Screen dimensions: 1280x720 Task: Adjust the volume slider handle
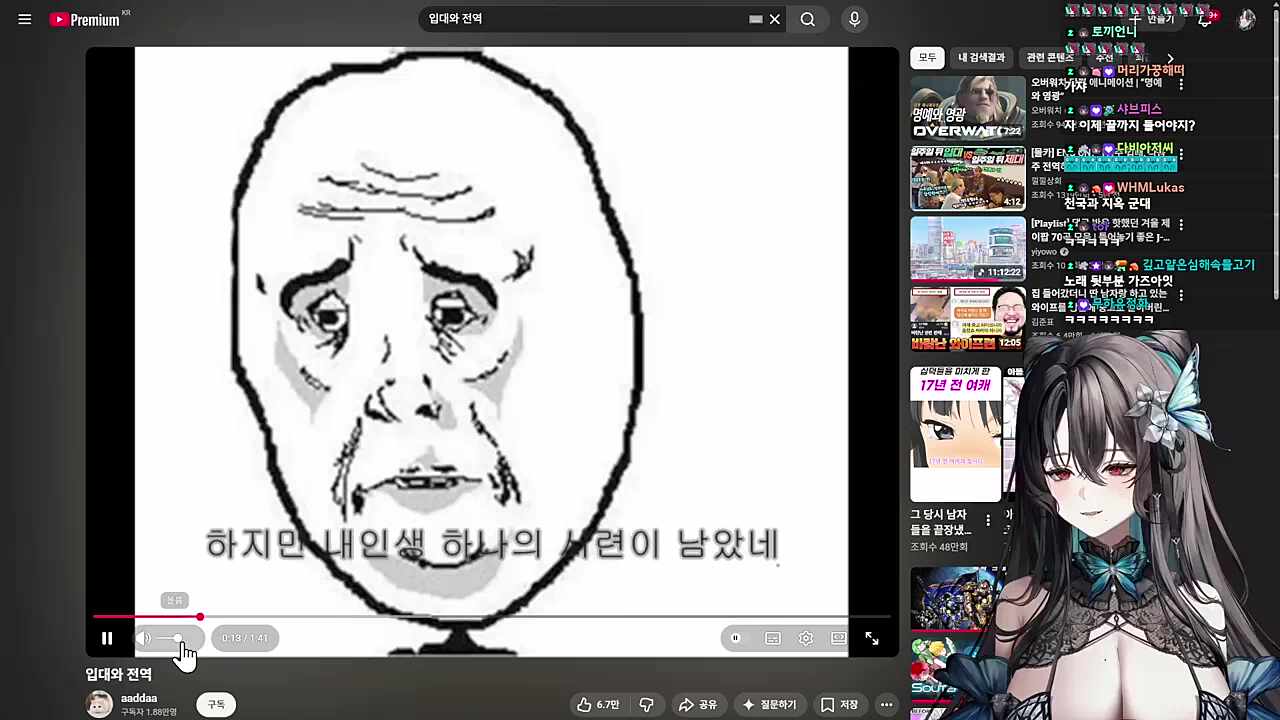(178, 638)
